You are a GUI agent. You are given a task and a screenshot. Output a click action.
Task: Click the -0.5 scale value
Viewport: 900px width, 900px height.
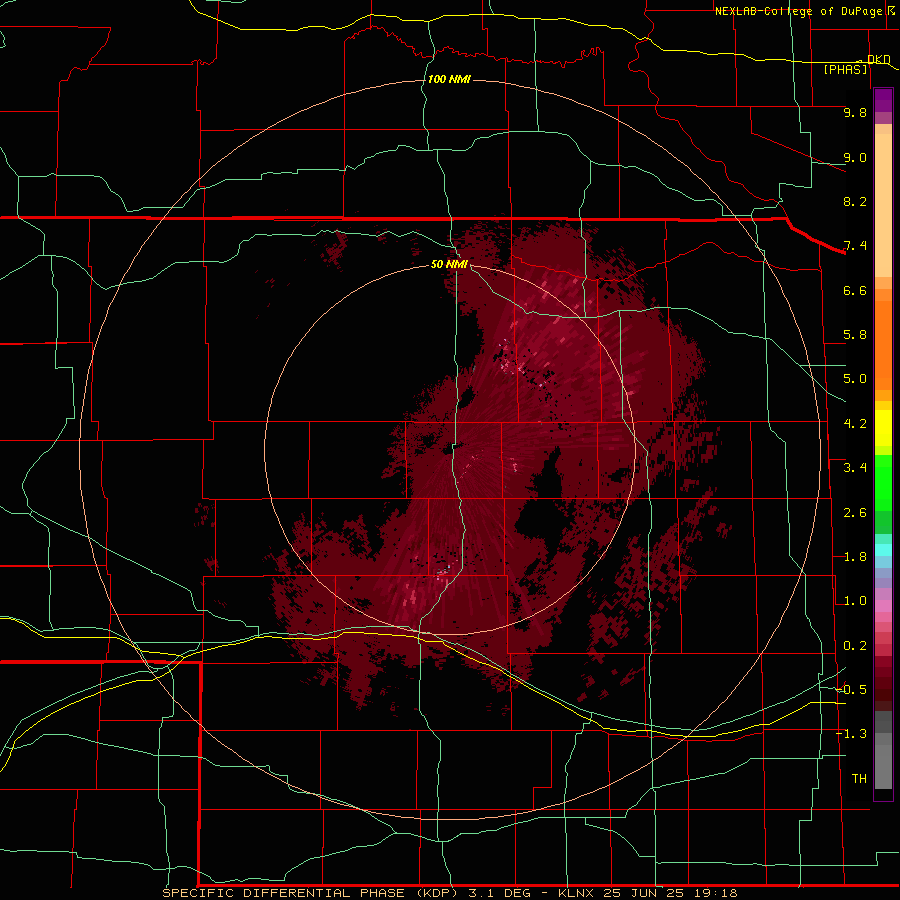click(x=851, y=689)
